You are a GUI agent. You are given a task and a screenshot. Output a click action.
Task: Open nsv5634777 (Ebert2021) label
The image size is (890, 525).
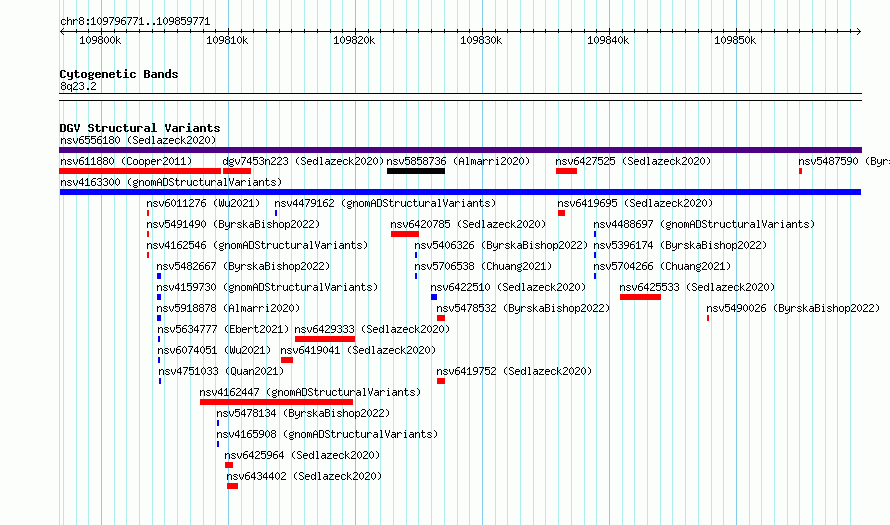tap(224, 329)
